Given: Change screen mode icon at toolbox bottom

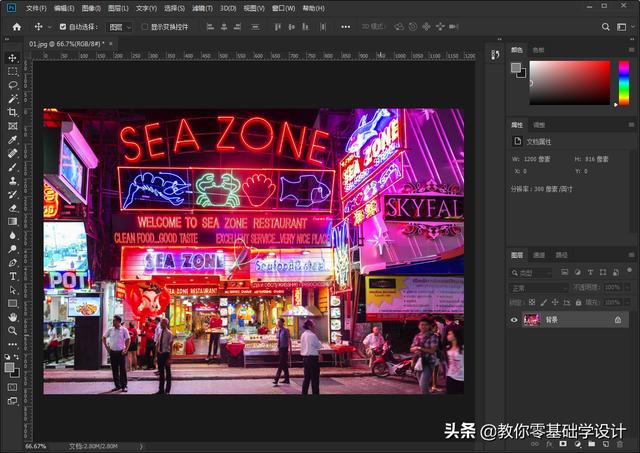Looking at the screenshot, I should pyautogui.click(x=13, y=401).
